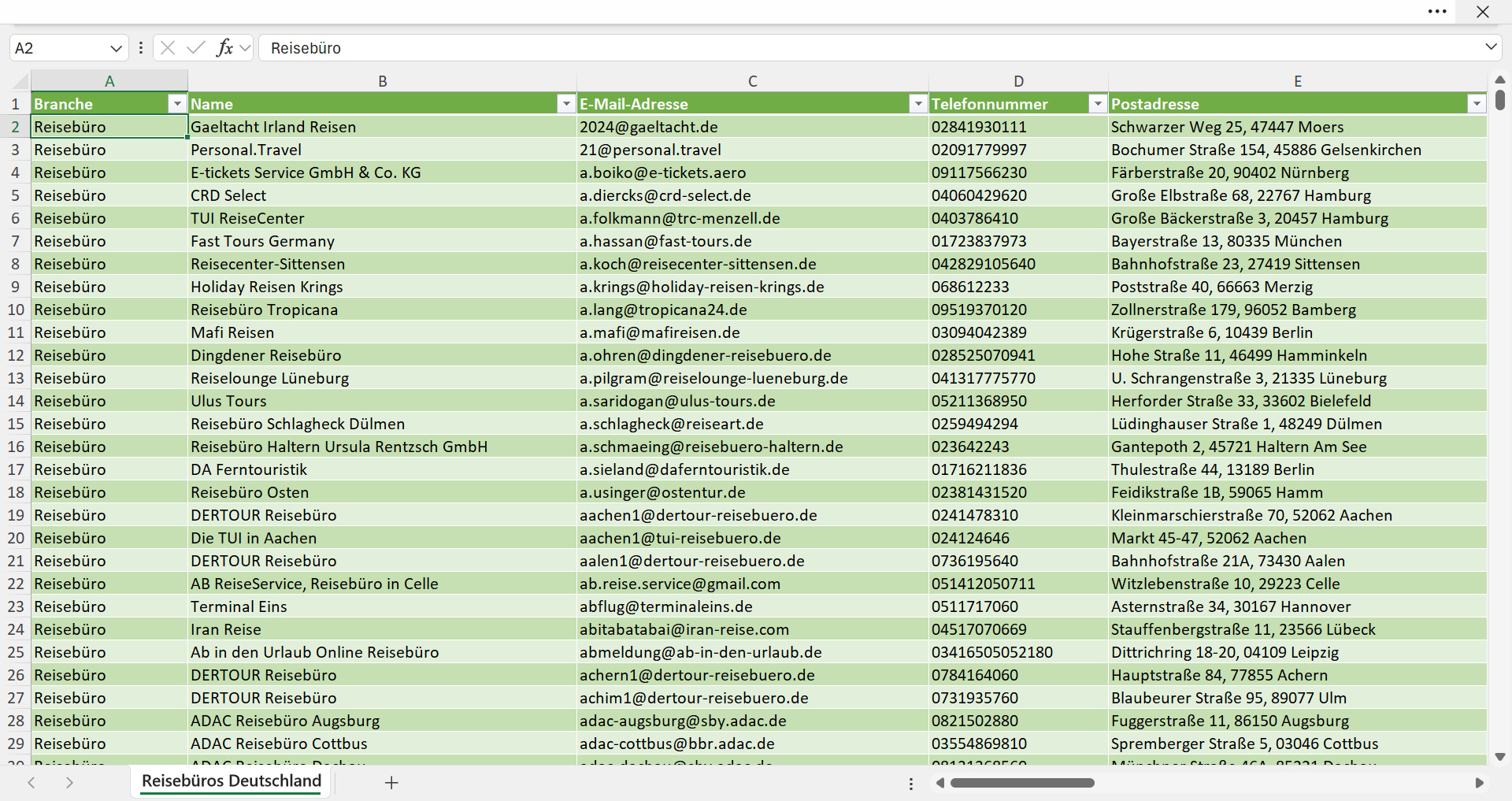Open Insert Function with the fx icon
The width and height of the screenshot is (1512, 801).
tap(224, 48)
